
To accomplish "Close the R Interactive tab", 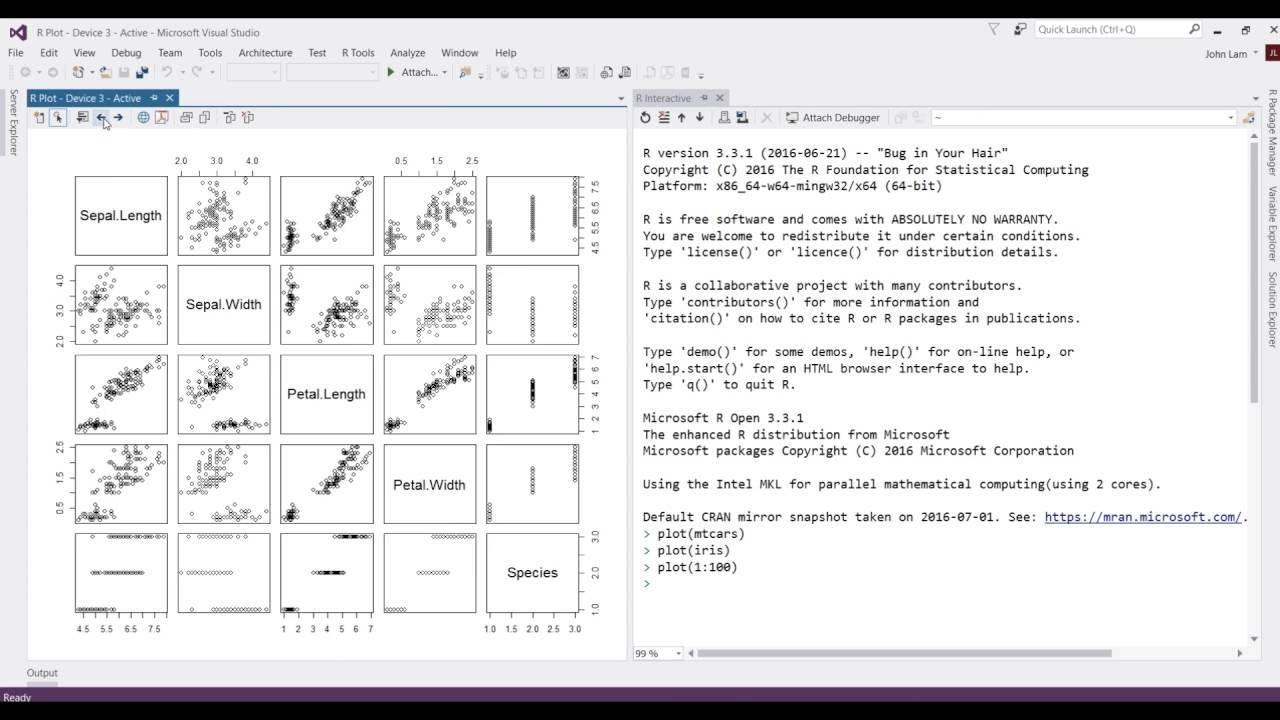I will pyautogui.click(x=720, y=98).
